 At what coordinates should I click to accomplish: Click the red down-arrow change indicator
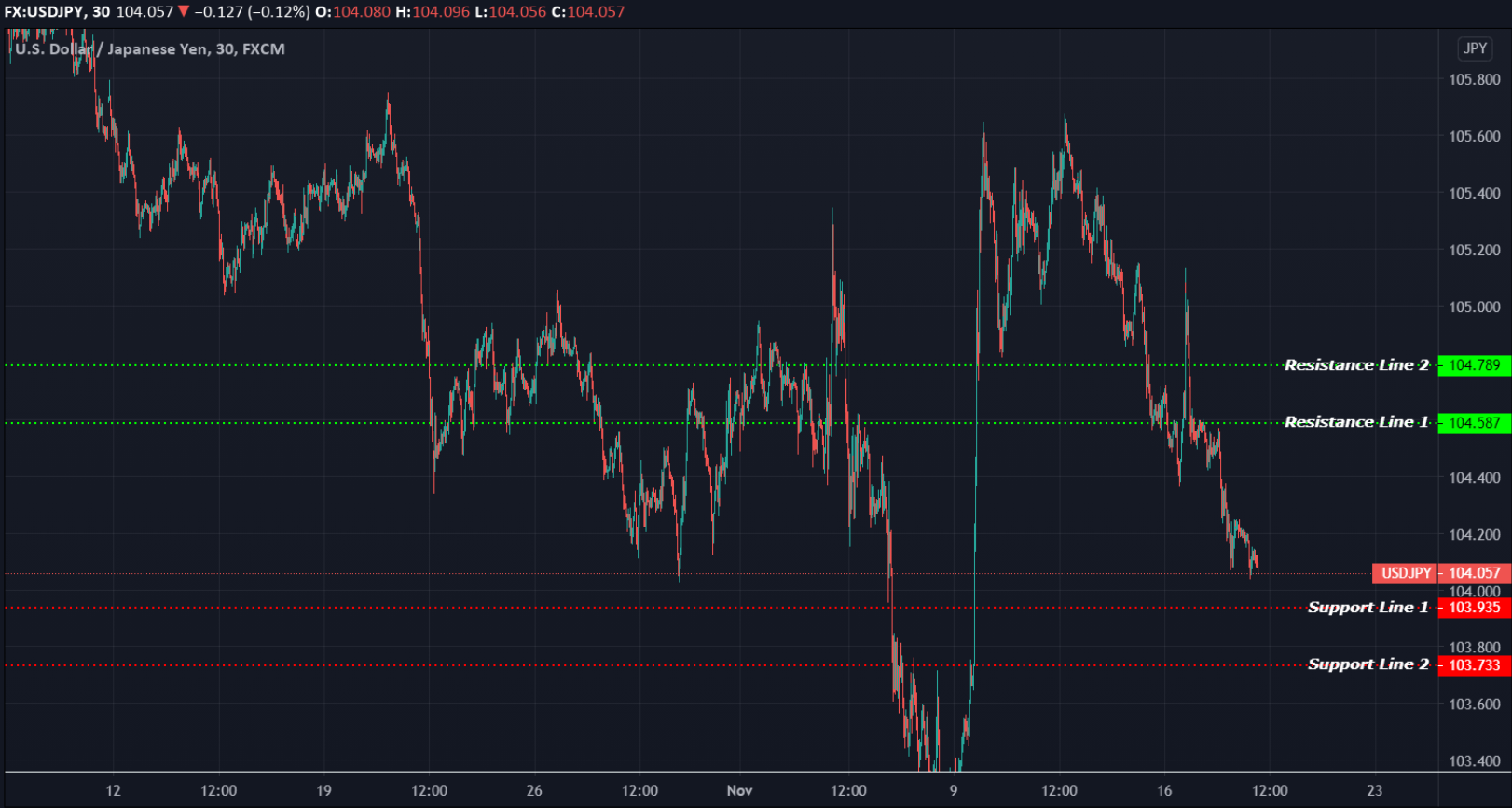184,11
